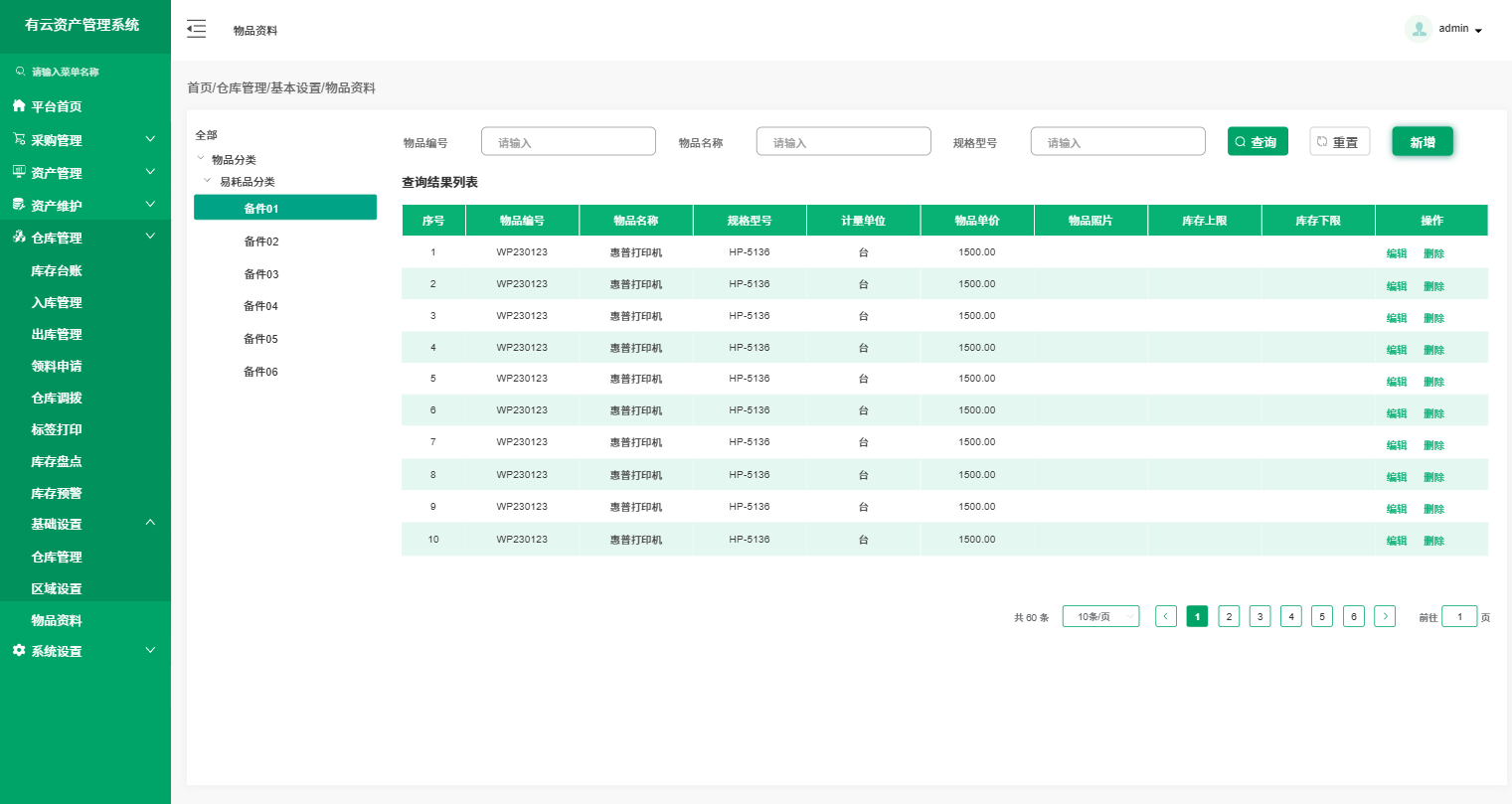Open the 10条/页 page size dropdown
1512x804 pixels.
coord(1100,616)
